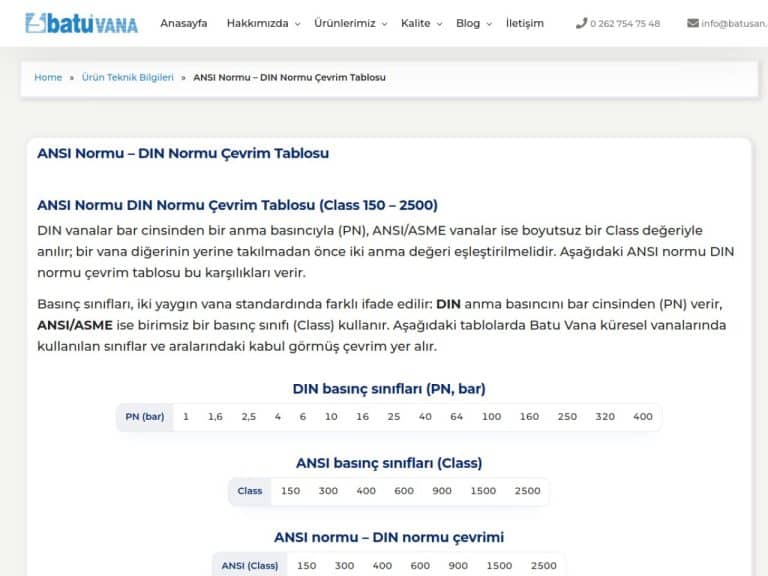The height and width of the screenshot is (576, 768).
Task: Click the PN value 400 cell
Action: (643, 417)
